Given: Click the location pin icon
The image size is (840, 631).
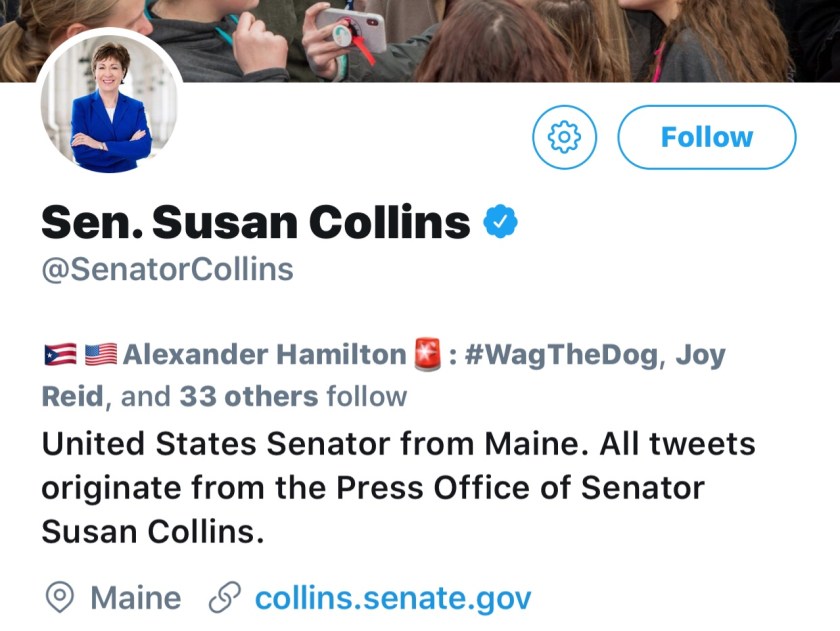Looking at the screenshot, I should point(61,598).
